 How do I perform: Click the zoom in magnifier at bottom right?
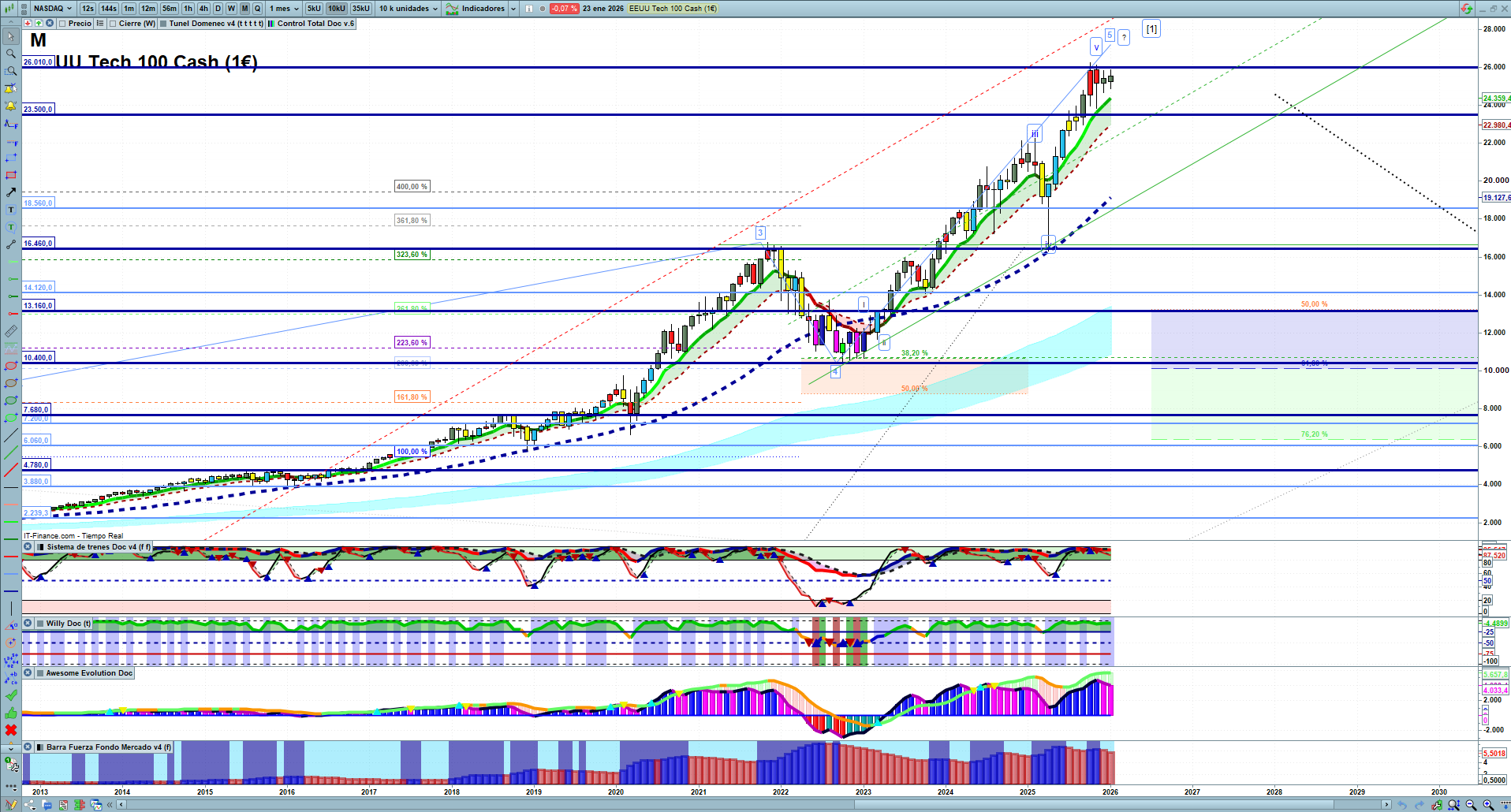[1488, 805]
